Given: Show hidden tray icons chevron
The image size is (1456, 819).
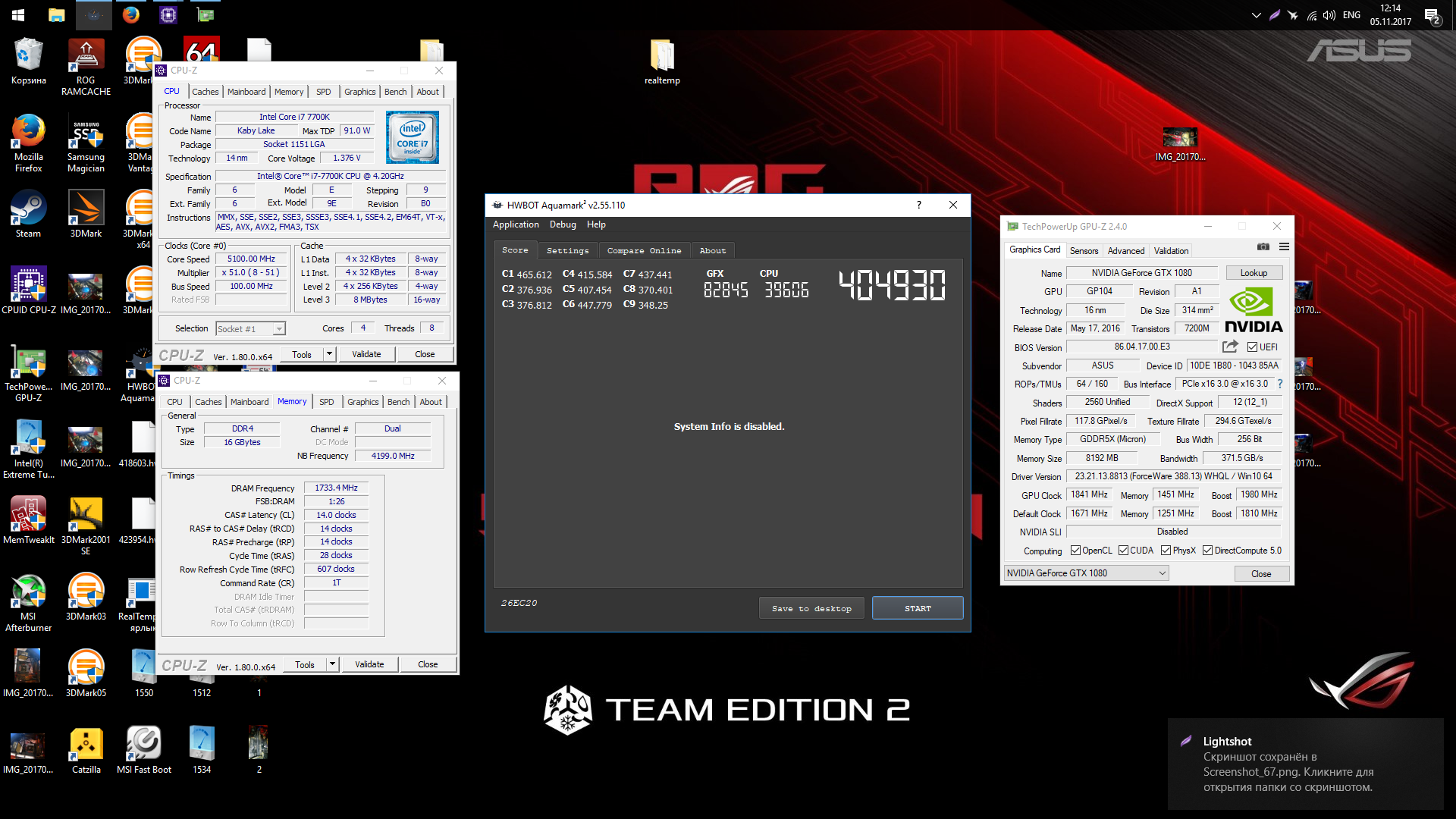Looking at the screenshot, I should point(1256,15).
